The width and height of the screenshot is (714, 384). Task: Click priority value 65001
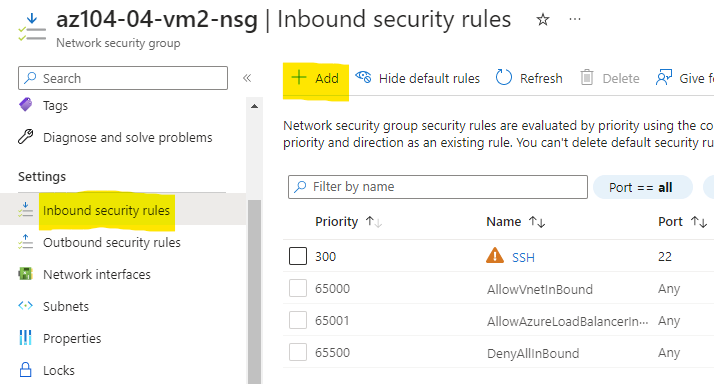[332, 321]
